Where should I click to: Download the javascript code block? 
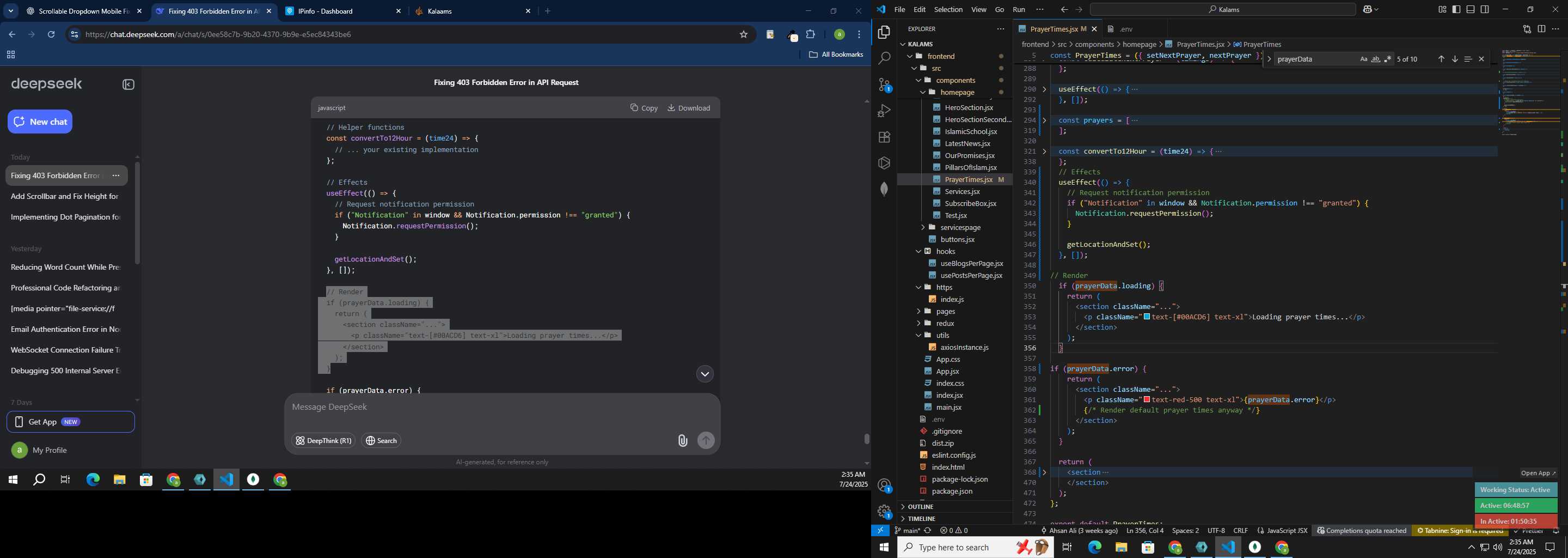688,108
